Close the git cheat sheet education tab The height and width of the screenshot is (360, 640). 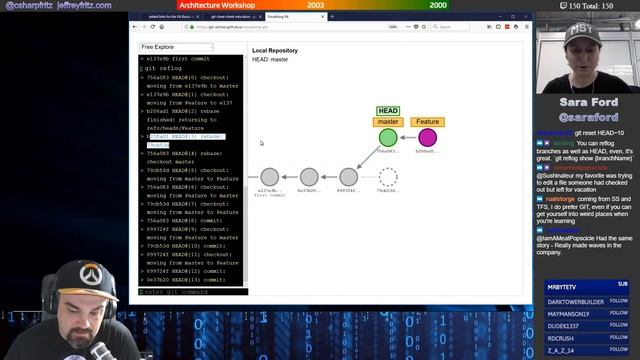click(x=260, y=17)
